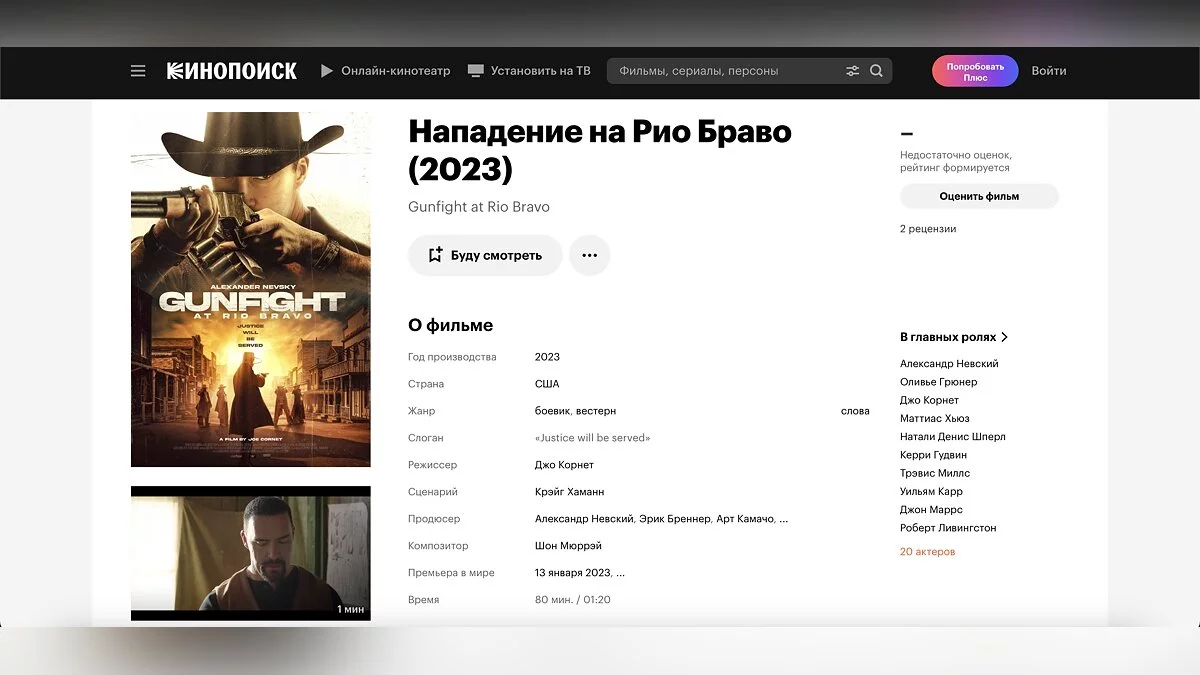
Task: Click the three-dots more options button
Action: click(x=589, y=255)
